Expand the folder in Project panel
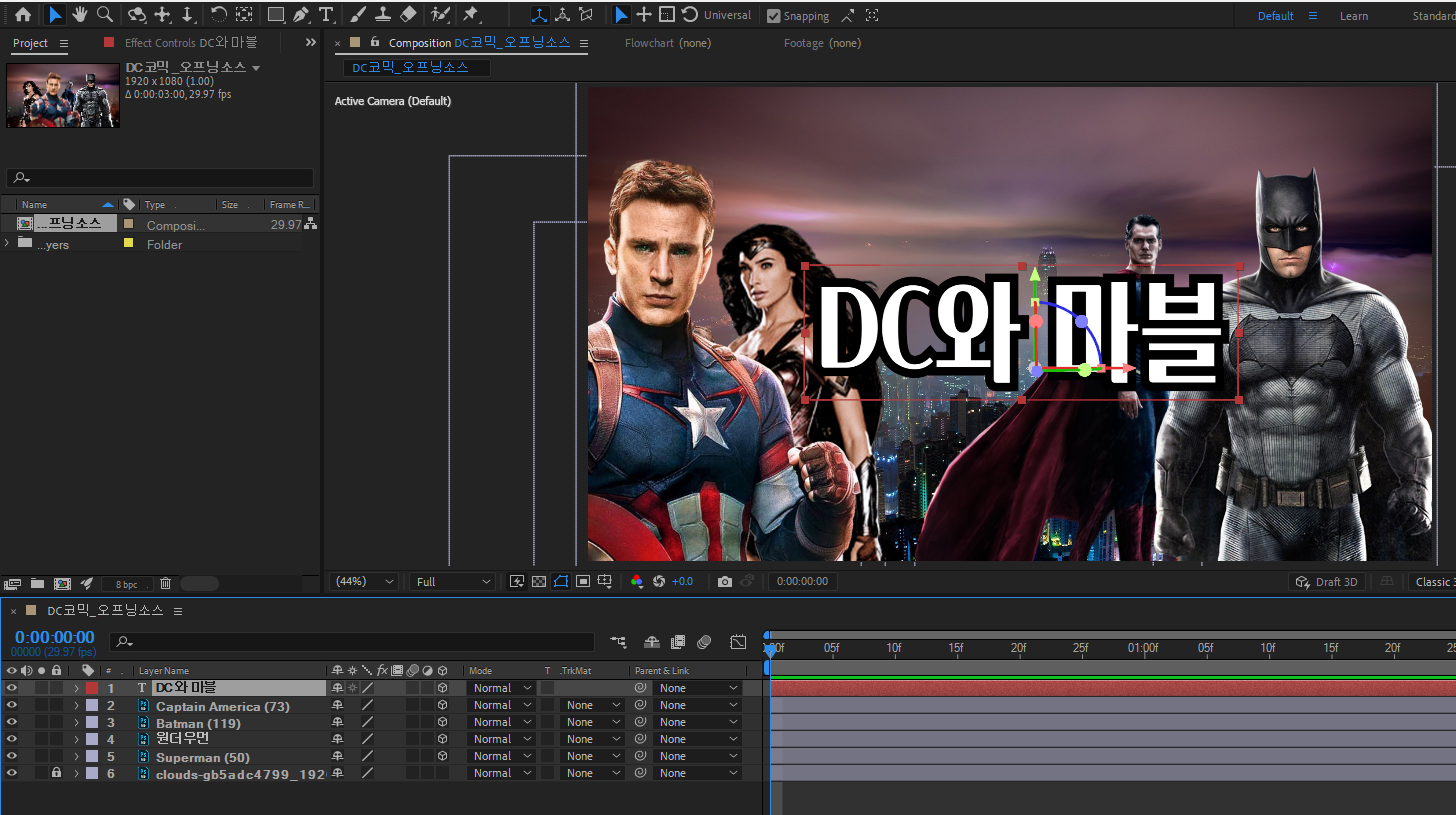Image resolution: width=1456 pixels, height=815 pixels. [8, 243]
